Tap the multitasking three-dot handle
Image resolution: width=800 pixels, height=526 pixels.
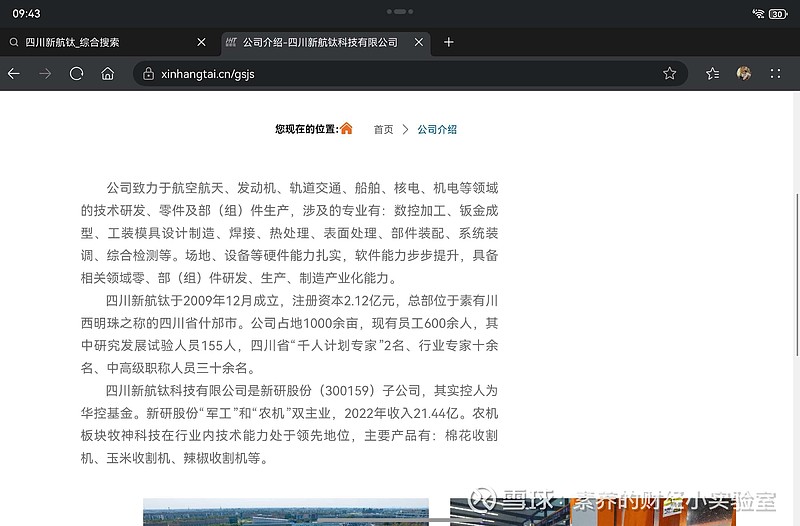point(400,11)
